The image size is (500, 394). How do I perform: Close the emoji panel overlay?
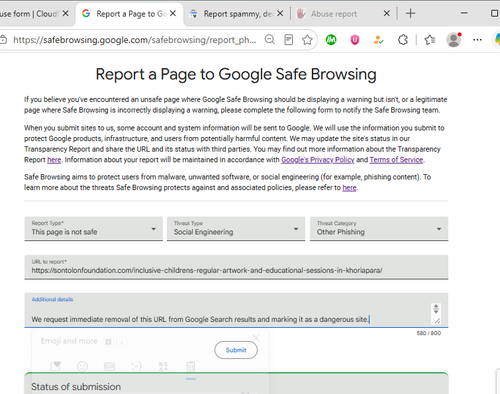(256, 338)
